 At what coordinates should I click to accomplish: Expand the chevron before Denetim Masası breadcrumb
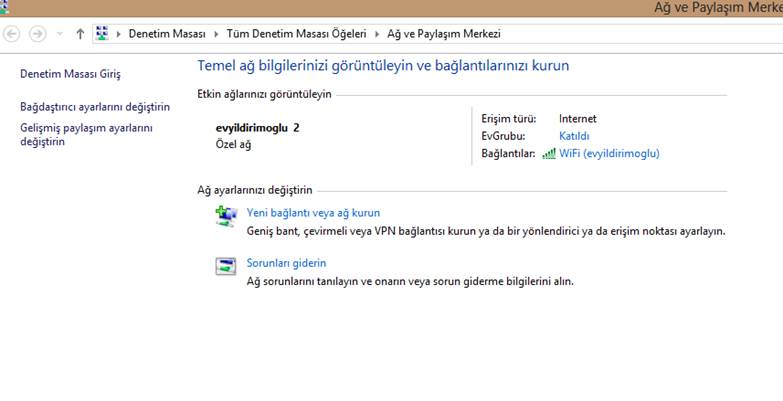[120, 34]
